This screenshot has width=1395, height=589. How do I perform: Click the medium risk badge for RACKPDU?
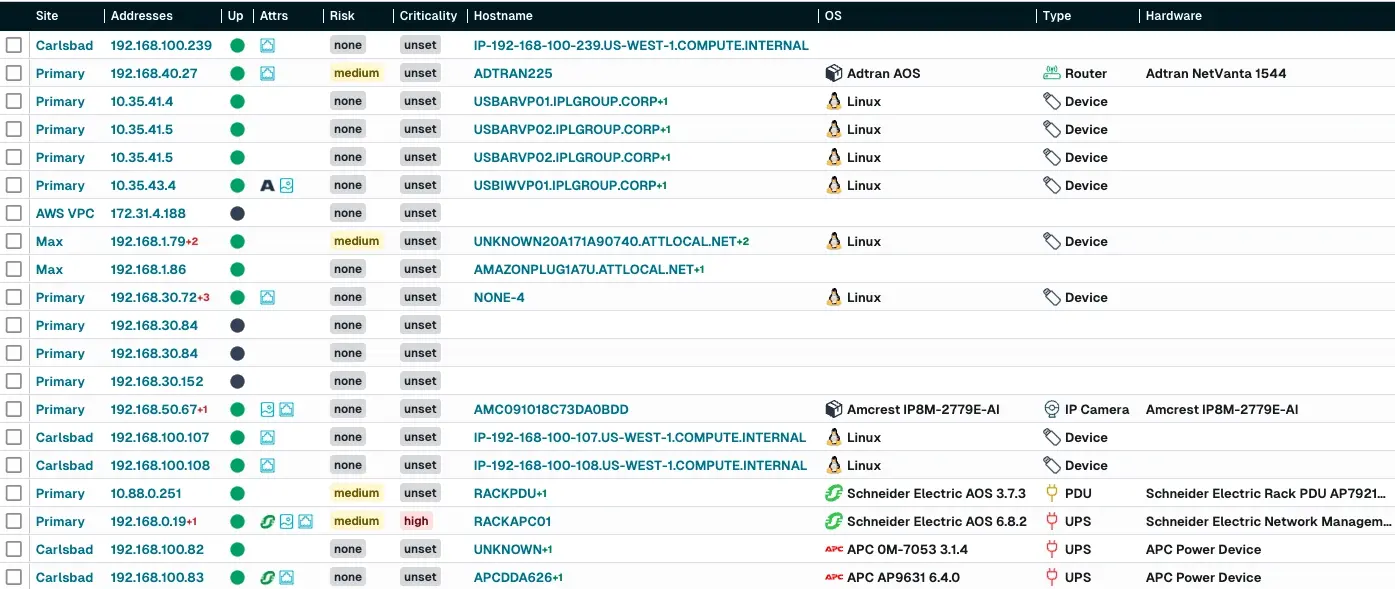click(x=356, y=493)
